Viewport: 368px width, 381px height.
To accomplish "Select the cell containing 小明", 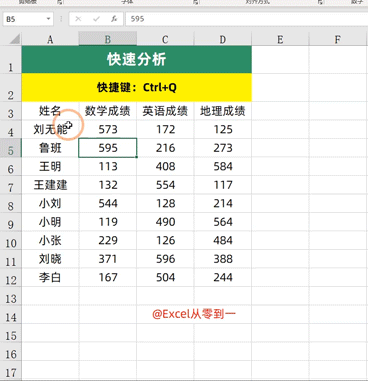I will tap(50, 222).
